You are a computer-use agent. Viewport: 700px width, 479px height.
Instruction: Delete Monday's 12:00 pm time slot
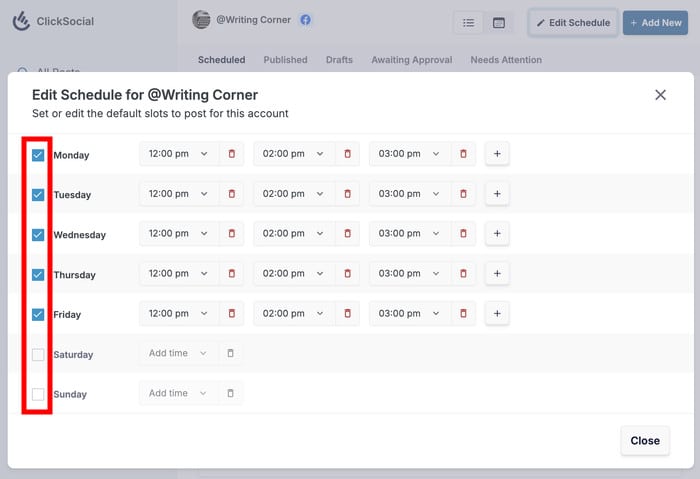coord(231,154)
